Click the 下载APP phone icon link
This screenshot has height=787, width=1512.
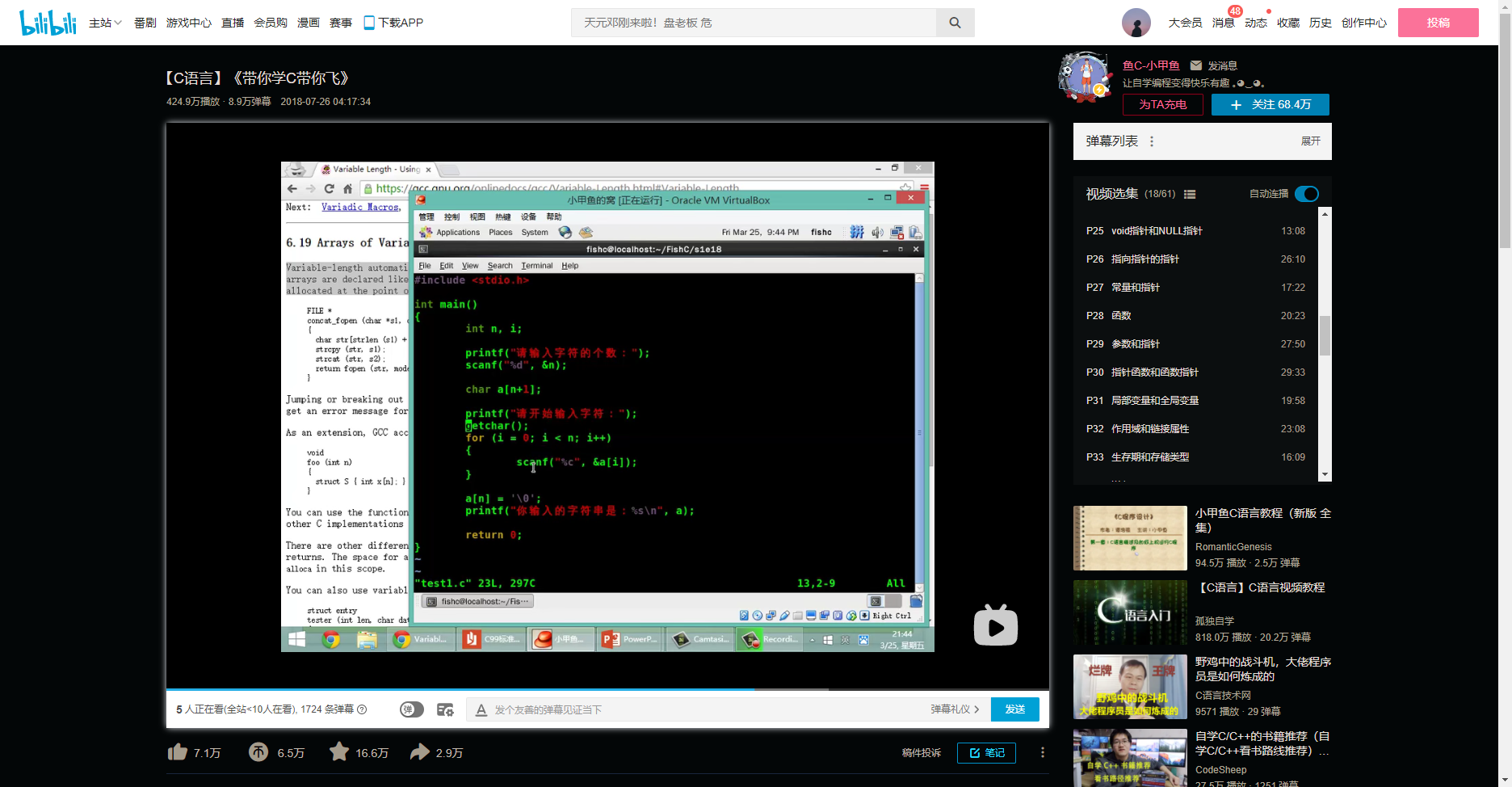click(x=393, y=23)
